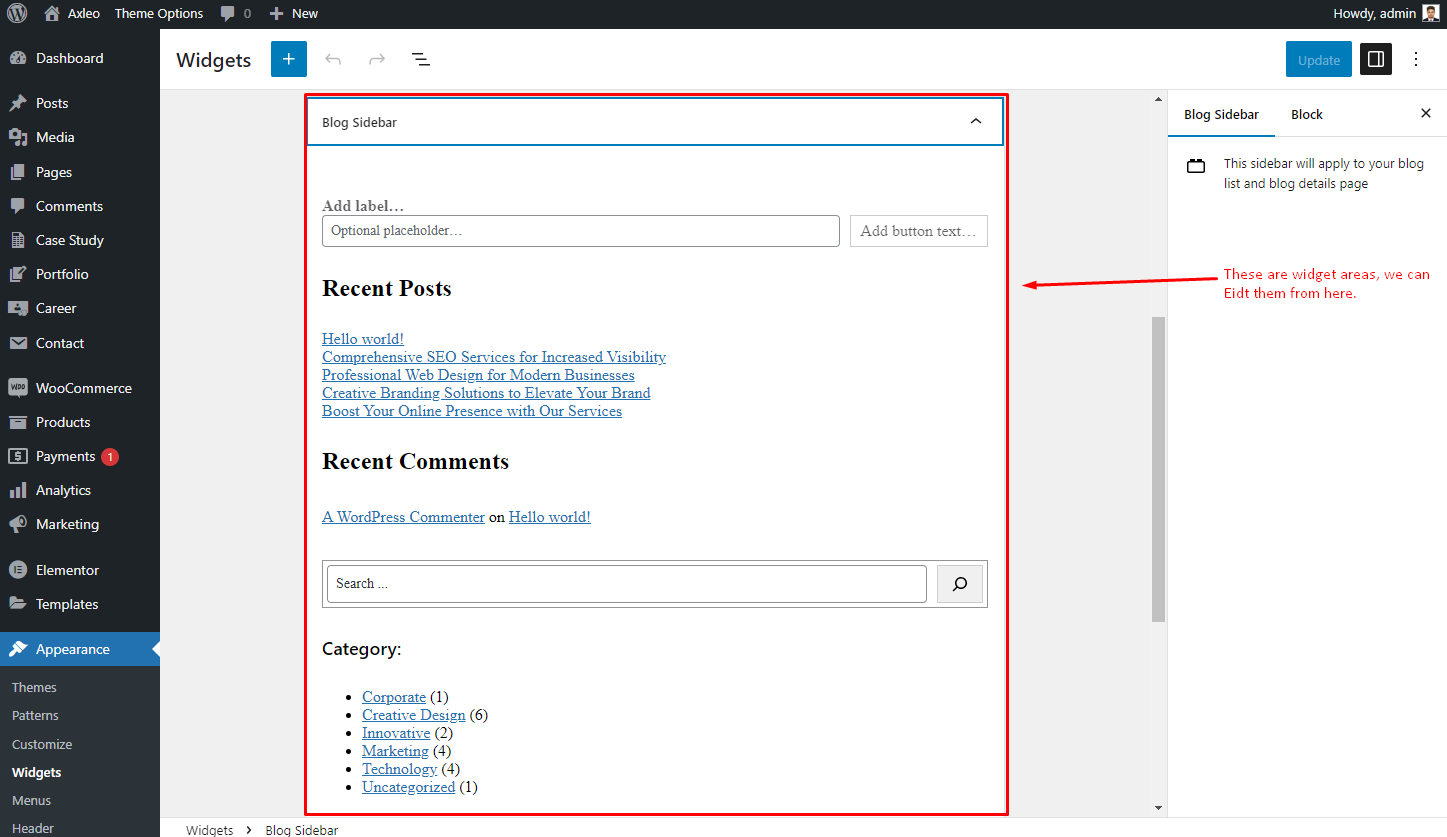Click the Undo arrow in toolbar
1447x837 pixels.
pos(333,59)
